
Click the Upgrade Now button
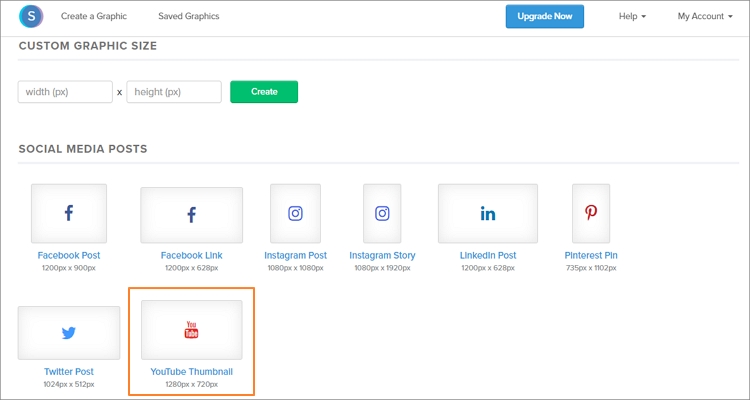pyautogui.click(x=545, y=16)
